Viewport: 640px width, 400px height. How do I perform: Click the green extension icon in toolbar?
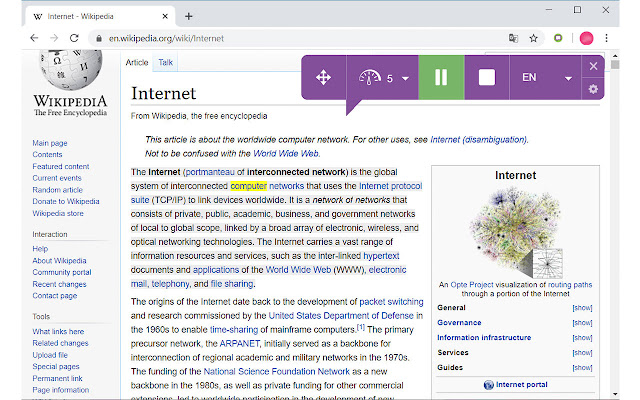click(x=558, y=38)
